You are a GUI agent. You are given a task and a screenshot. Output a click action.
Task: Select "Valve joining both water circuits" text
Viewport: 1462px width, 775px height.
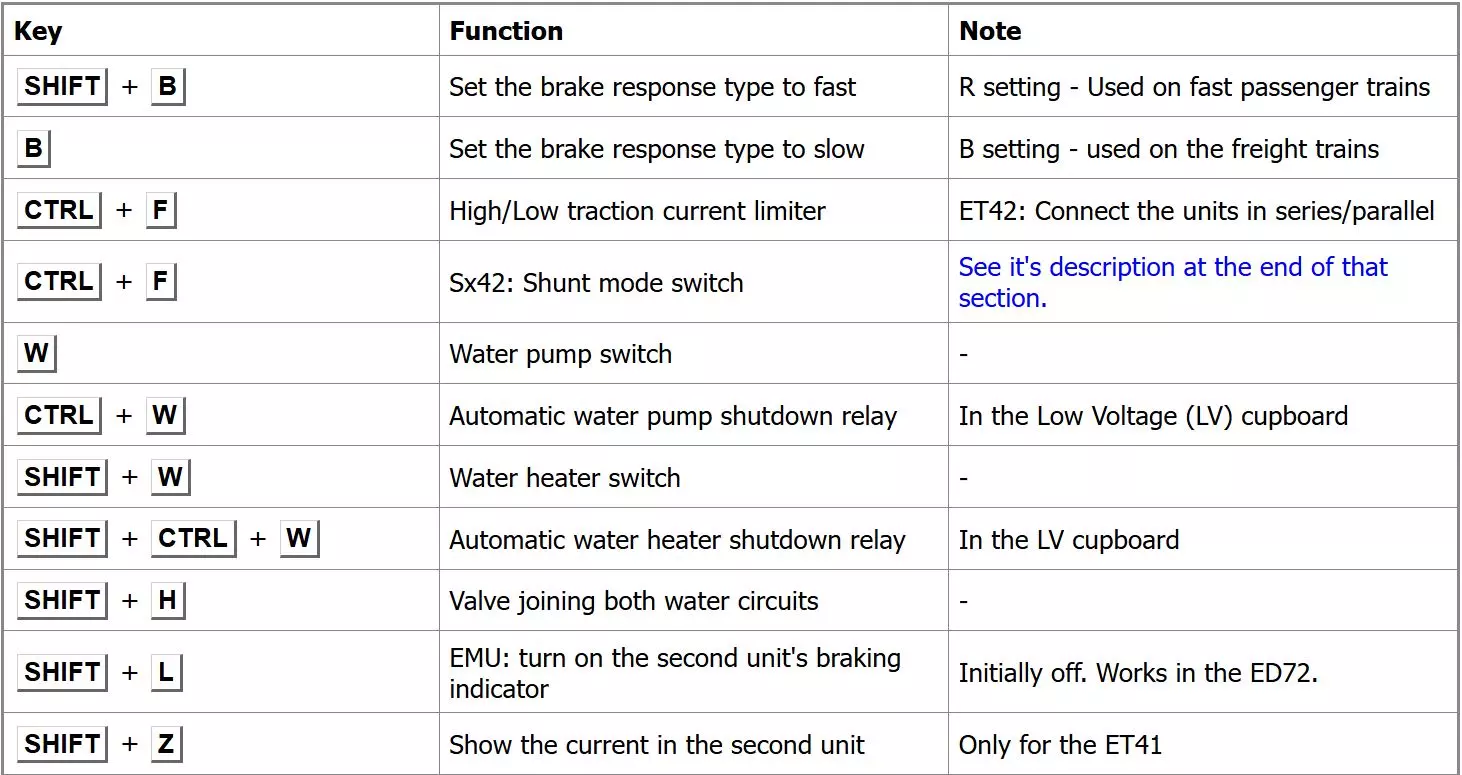(633, 601)
